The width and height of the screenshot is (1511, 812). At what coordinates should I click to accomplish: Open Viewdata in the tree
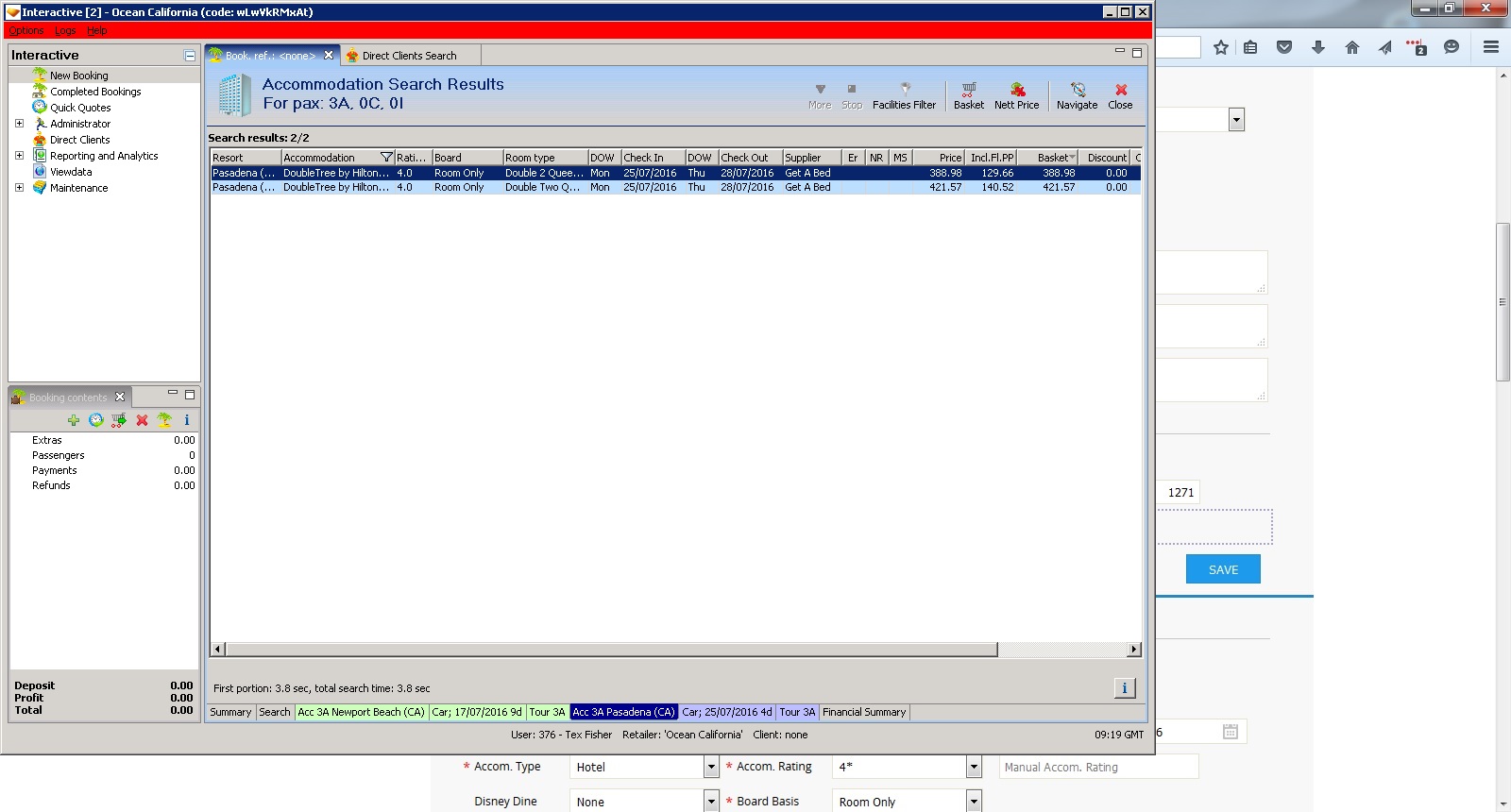click(71, 172)
